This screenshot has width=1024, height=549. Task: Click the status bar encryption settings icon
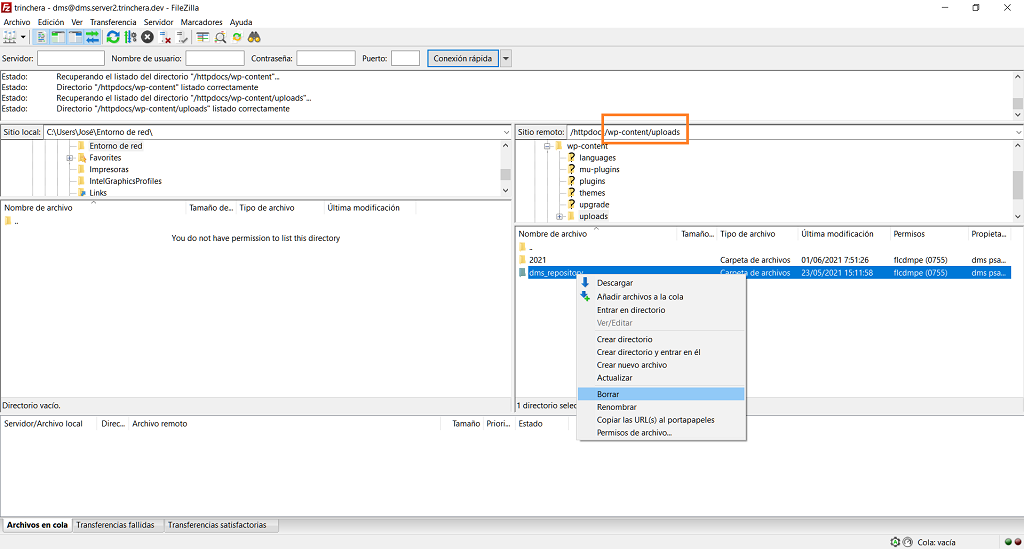tap(895, 542)
